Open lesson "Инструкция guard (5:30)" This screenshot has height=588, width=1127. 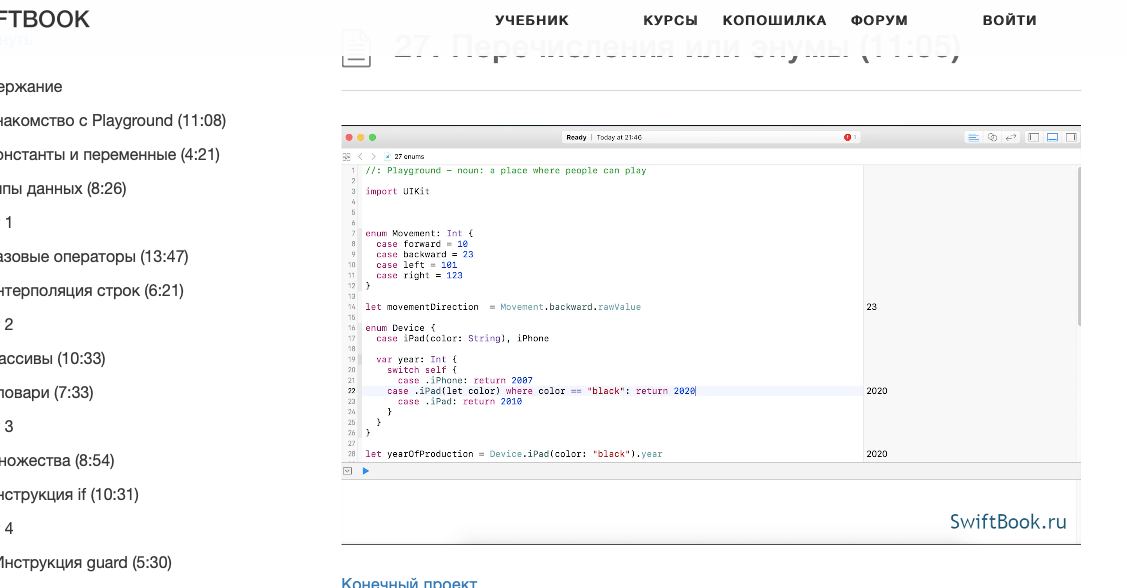pos(86,563)
